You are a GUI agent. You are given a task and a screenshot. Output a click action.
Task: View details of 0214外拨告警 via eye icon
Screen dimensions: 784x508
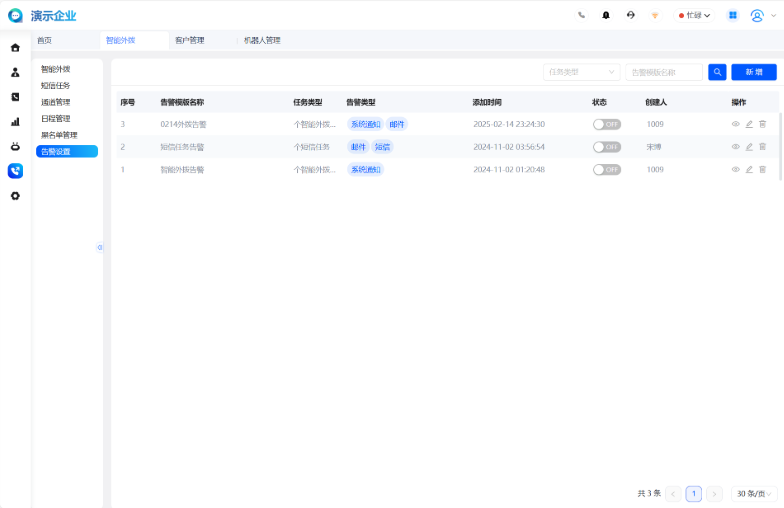point(735,124)
